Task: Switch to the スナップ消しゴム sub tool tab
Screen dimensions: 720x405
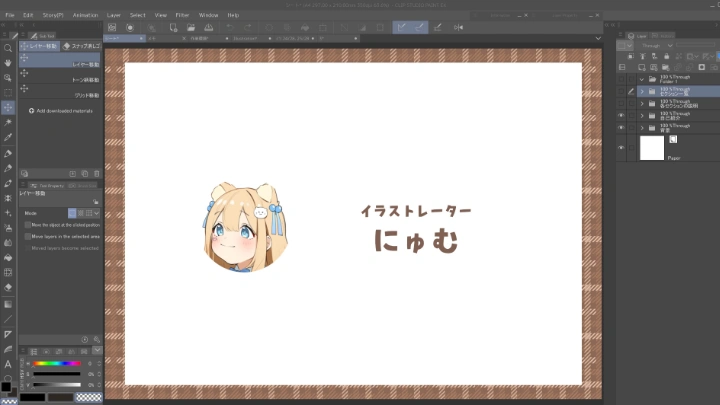Action: tap(82, 46)
